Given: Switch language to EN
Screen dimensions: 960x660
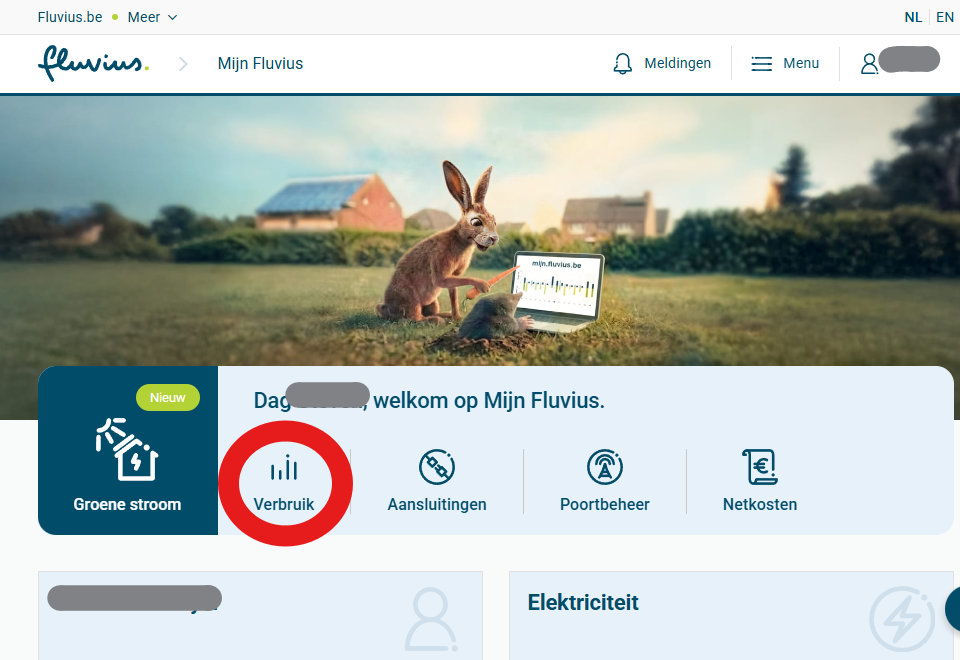Looking at the screenshot, I should [x=945, y=17].
